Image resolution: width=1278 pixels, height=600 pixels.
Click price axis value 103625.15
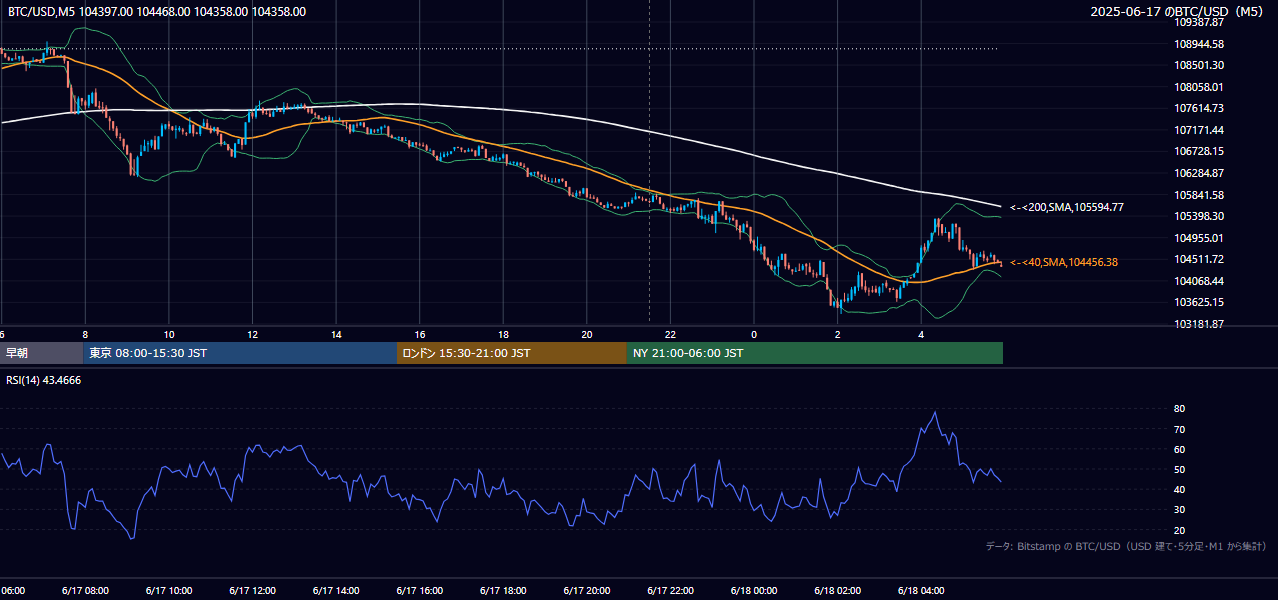[x=1200, y=302]
